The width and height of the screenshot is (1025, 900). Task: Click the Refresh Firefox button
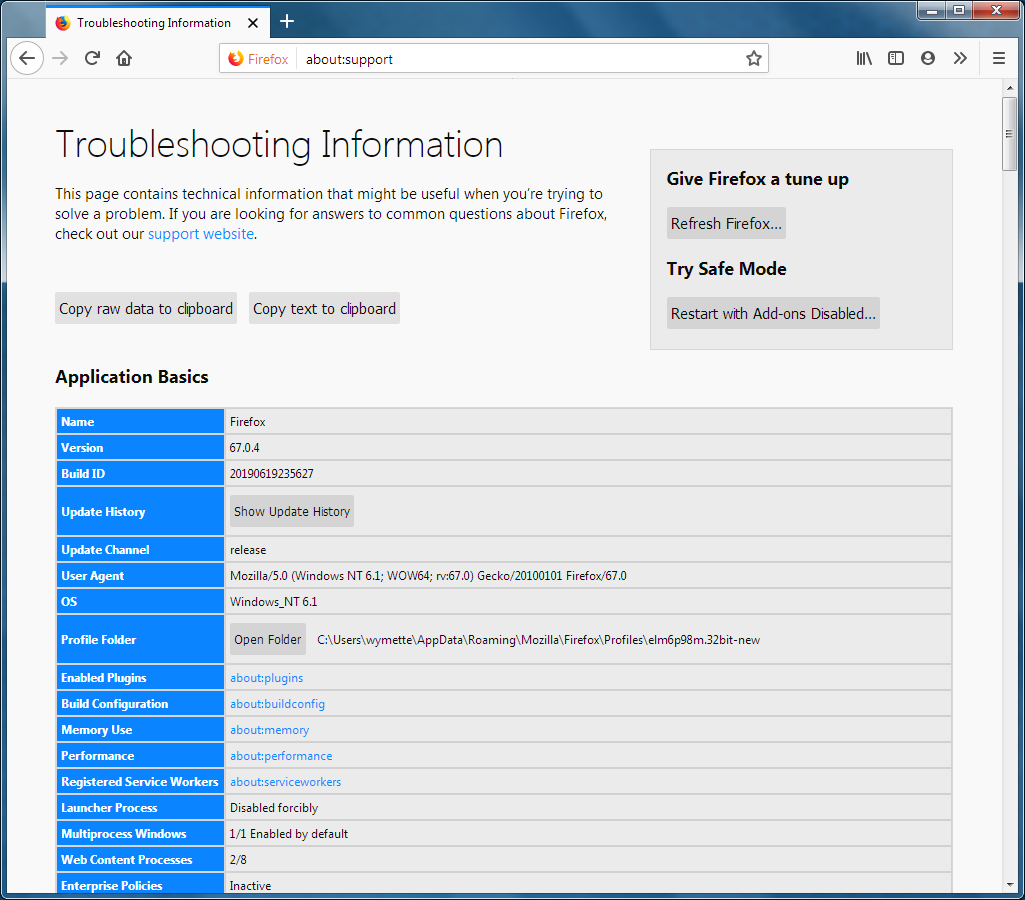[x=726, y=224]
